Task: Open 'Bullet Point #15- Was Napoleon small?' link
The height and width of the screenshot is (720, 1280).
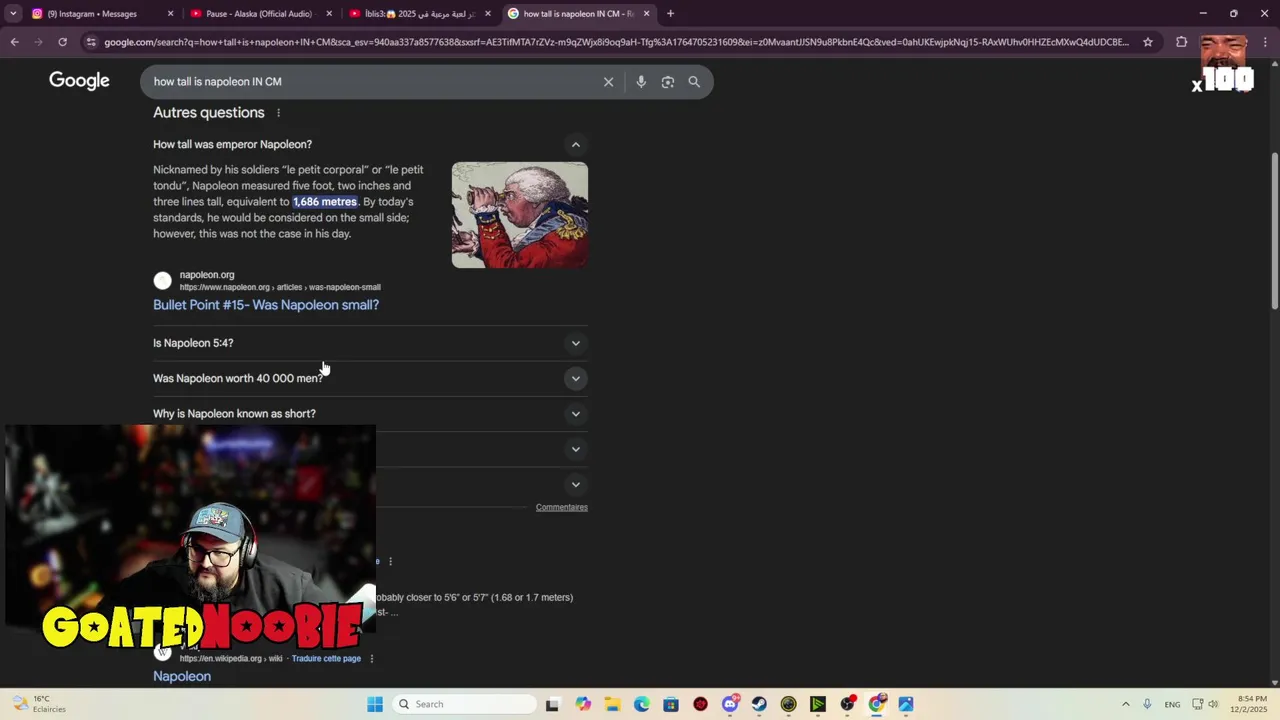Action: click(x=266, y=305)
